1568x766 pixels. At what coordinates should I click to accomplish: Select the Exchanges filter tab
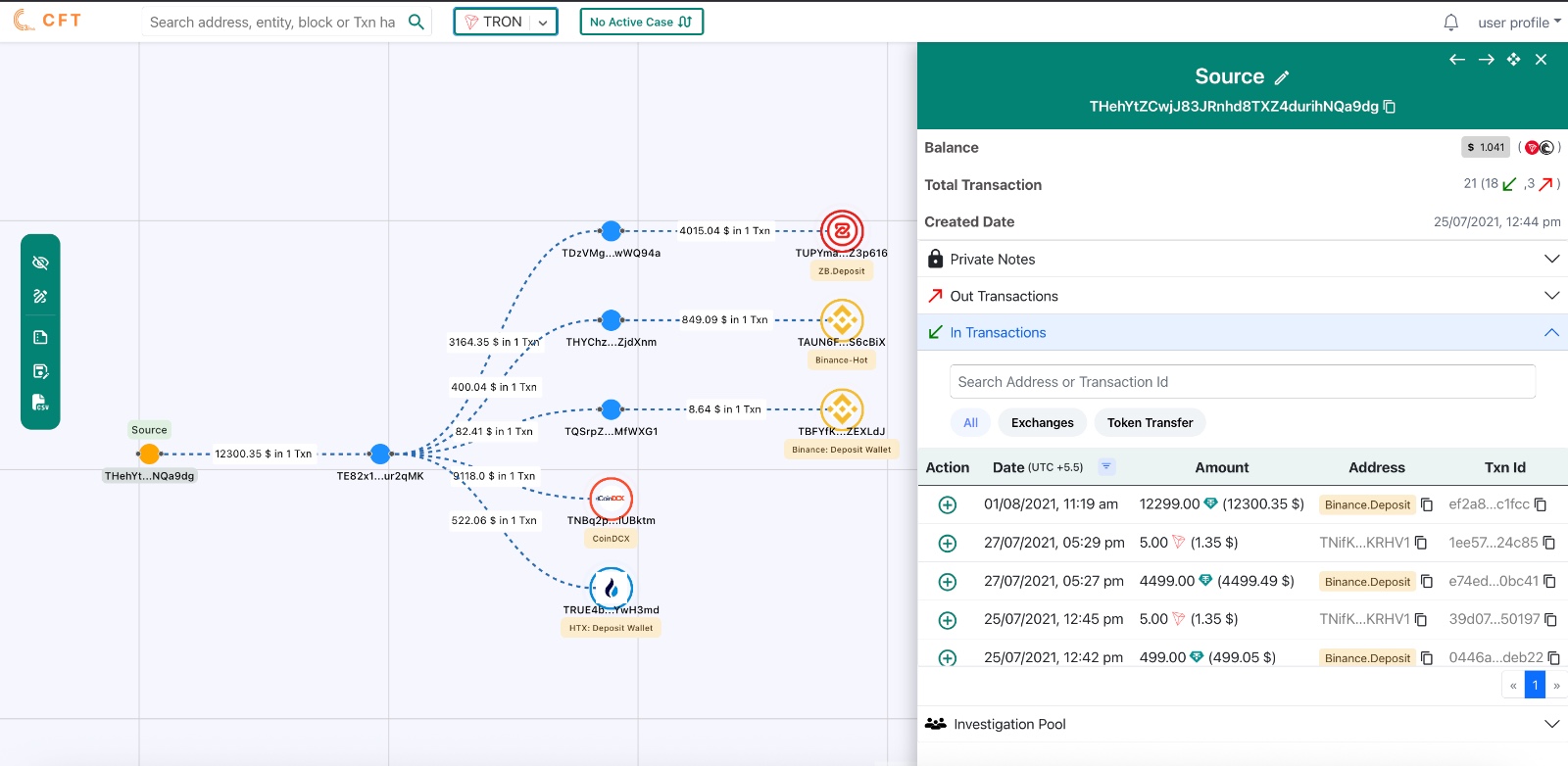pos(1042,423)
